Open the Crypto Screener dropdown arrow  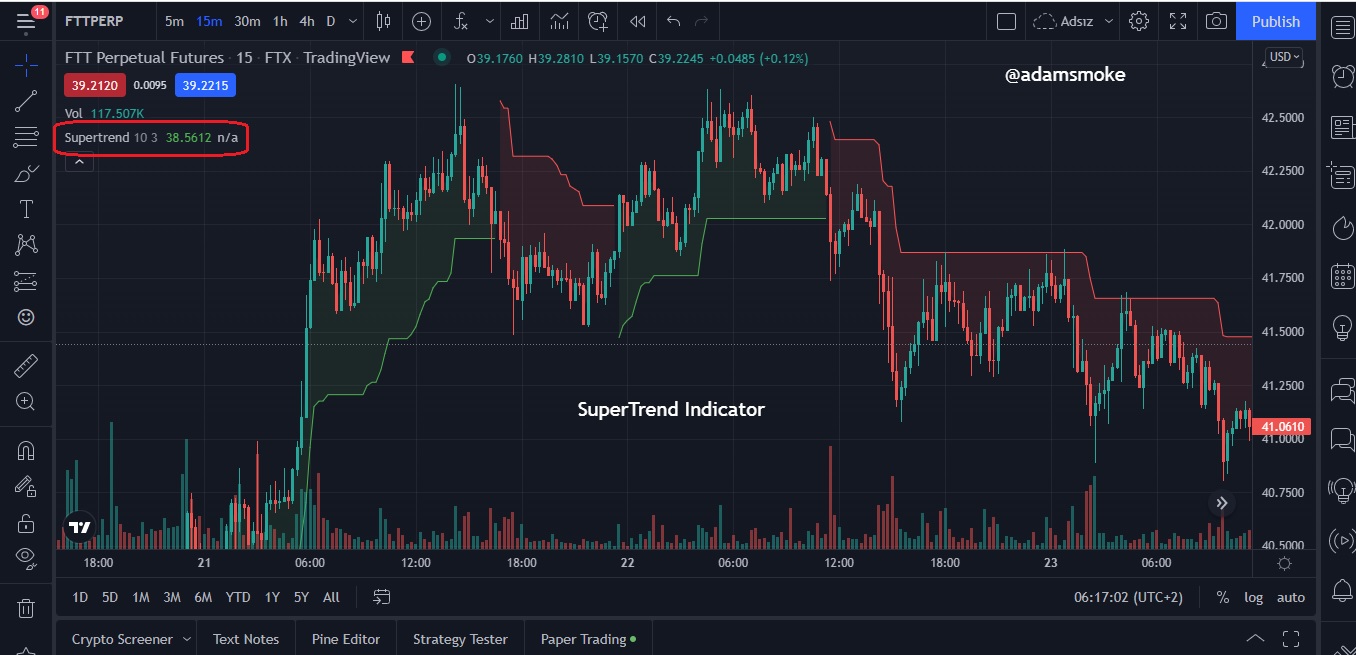click(x=187, y=639)
